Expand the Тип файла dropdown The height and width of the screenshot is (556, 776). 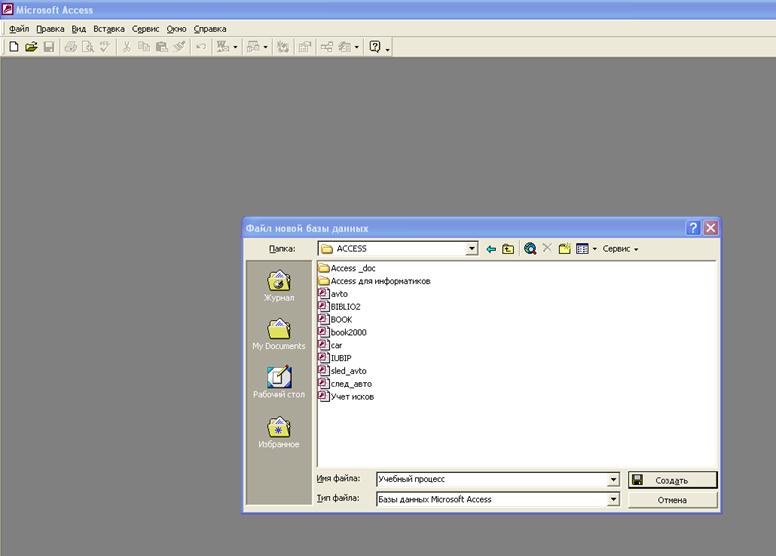613,499
